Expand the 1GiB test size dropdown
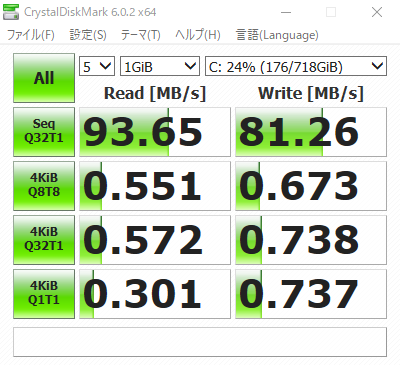This screenshot has width=400, height=365. tap(160, 66)
